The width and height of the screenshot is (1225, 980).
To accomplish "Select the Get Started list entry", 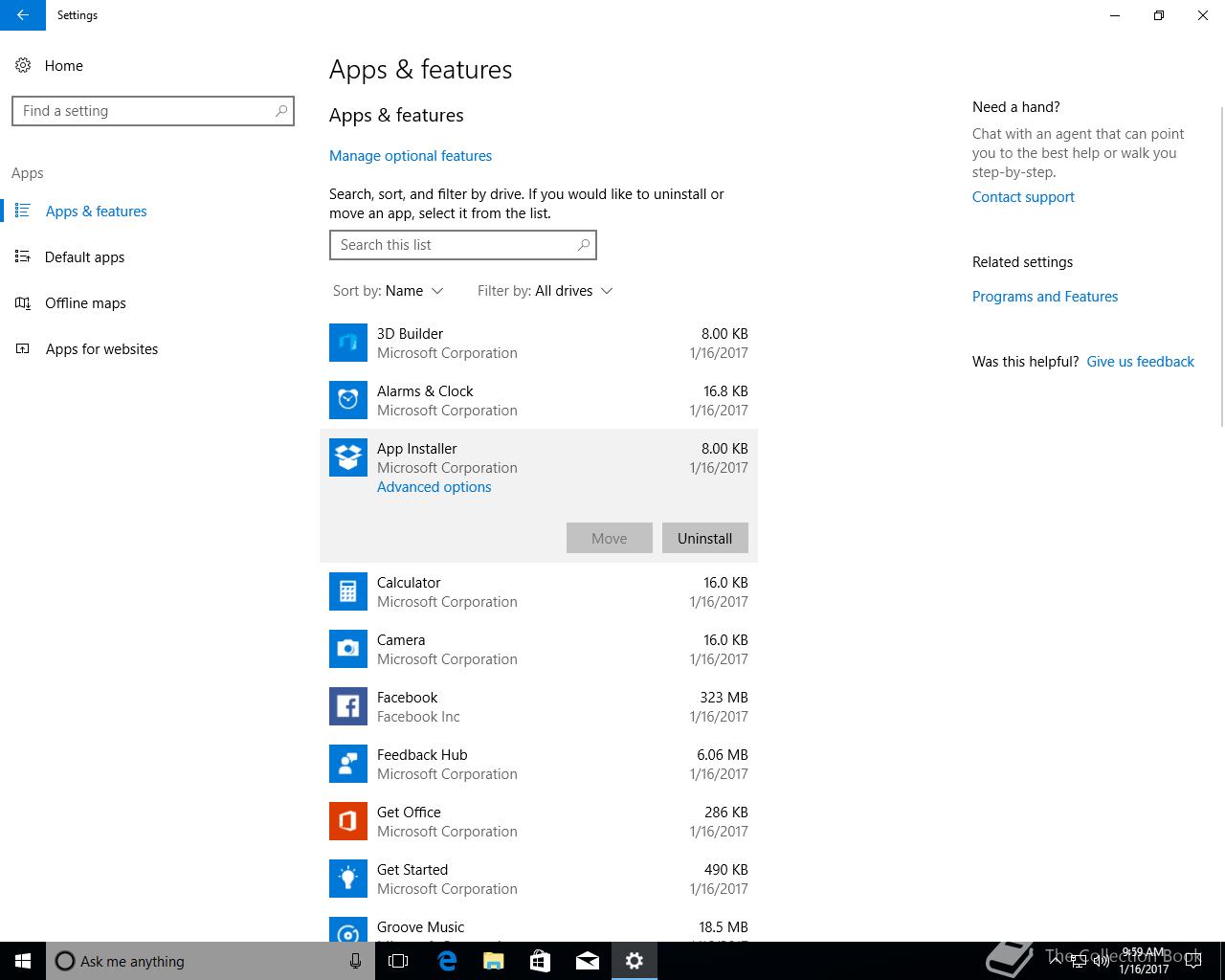I will 539,879.
